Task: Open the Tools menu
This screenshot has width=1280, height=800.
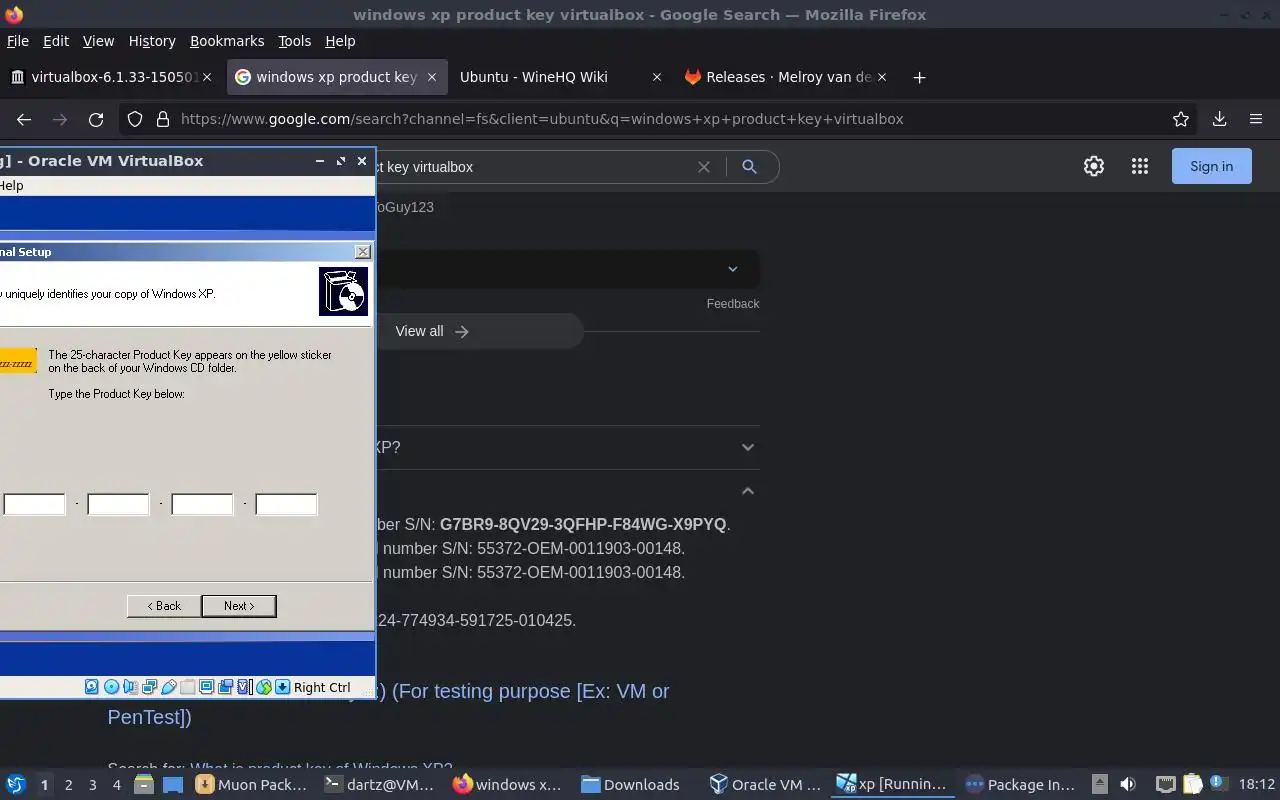Action: (295, 41)
